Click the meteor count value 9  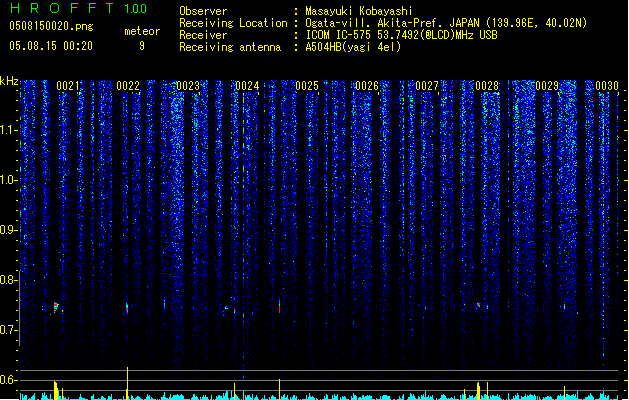(142, 46)
